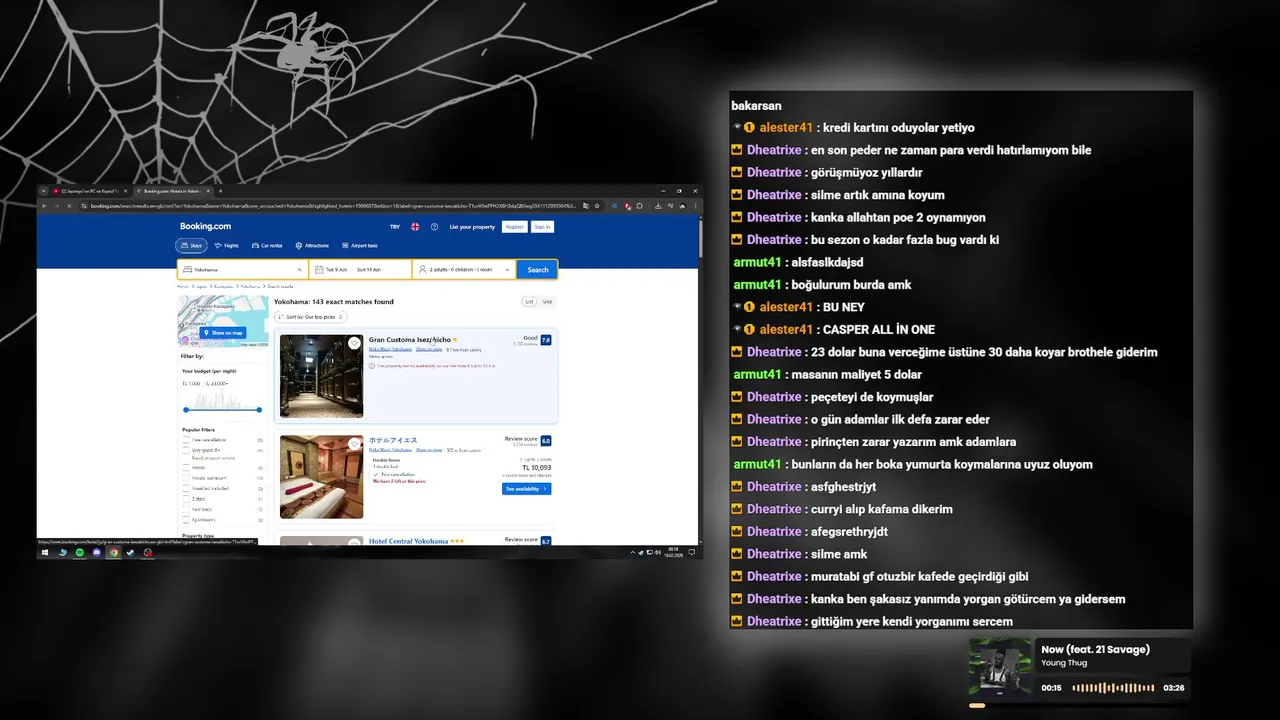The height and width of the screenshot is (720, 1280).
Task: Tick the Very good 8+ filter checkbox
Action: 185,450
